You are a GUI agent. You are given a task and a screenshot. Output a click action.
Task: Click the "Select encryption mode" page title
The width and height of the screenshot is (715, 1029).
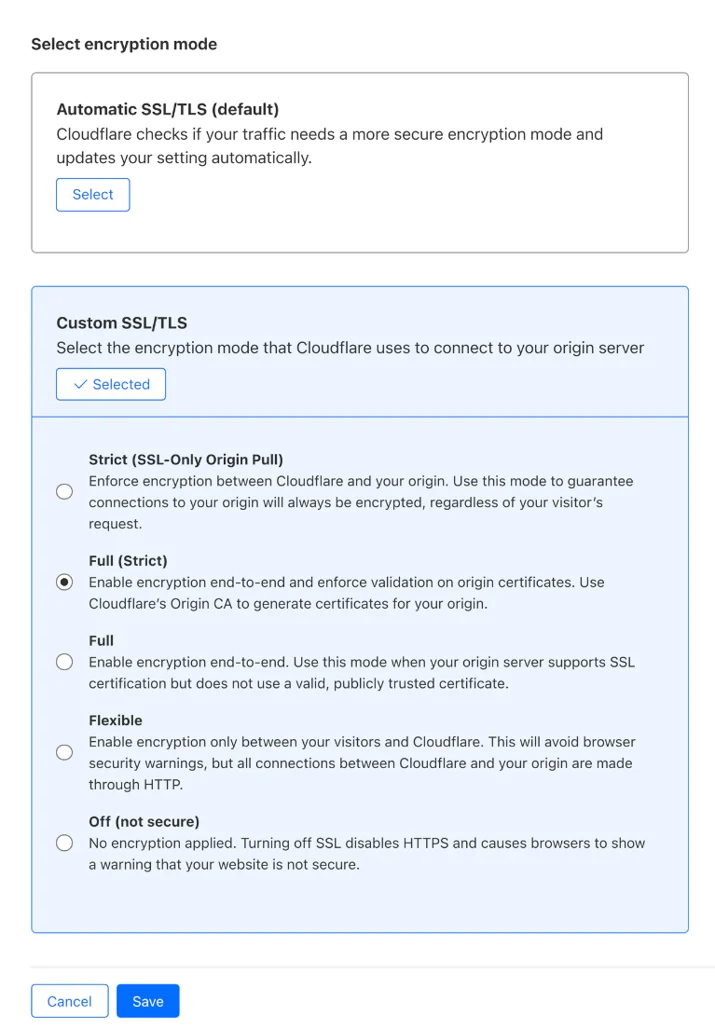pyautogui.click(x=124, y=44)
